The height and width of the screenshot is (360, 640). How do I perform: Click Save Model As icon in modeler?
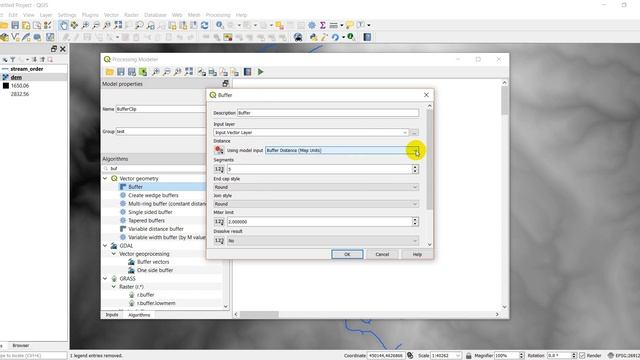tap(131, 72)
